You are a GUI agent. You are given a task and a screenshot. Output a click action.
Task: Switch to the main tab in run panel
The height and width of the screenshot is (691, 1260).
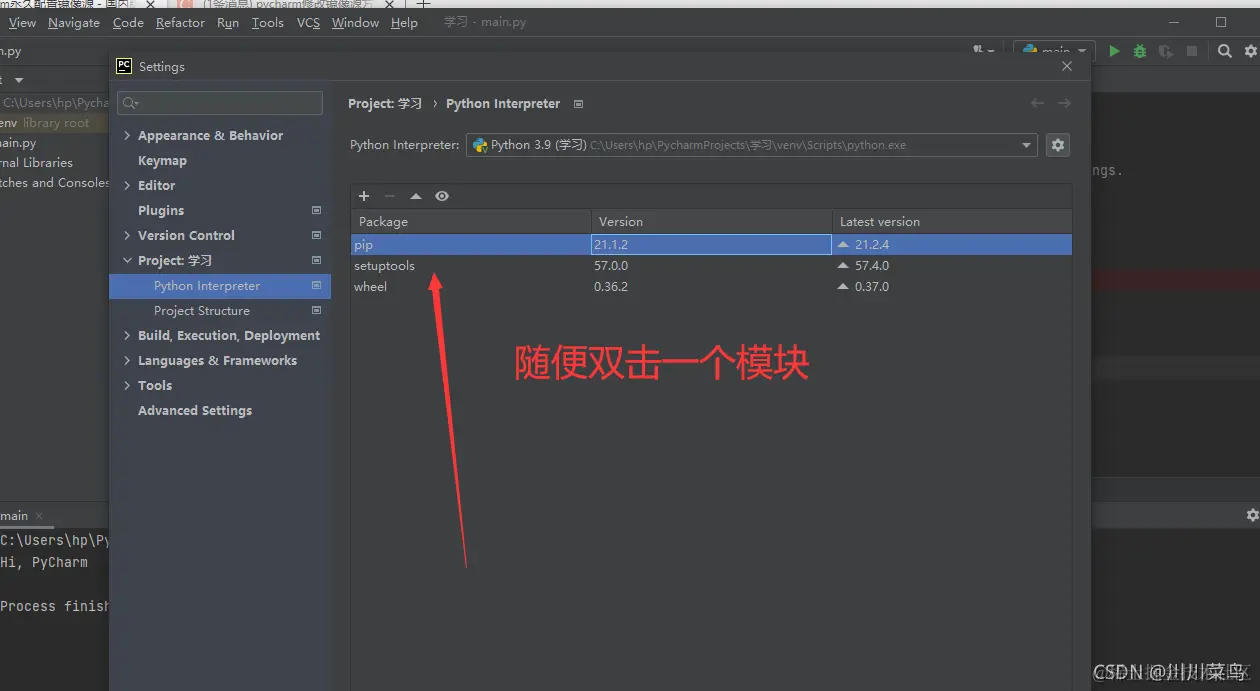point(14,516)
